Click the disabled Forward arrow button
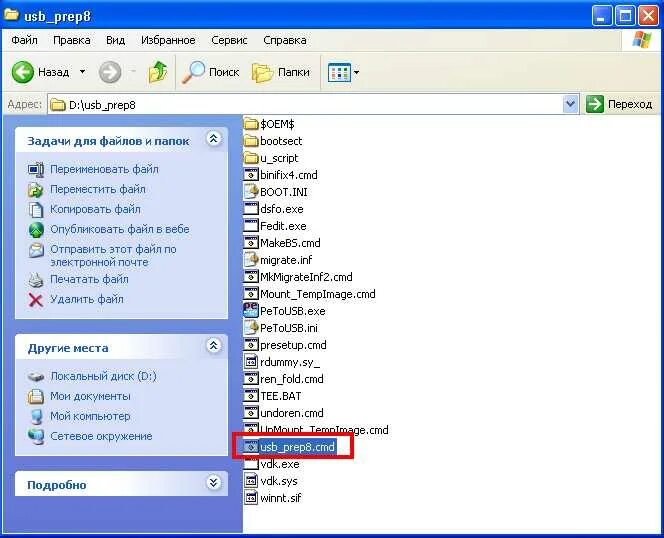Image resolution: width=664 pixels, height=538 pixels. [110, 72]
